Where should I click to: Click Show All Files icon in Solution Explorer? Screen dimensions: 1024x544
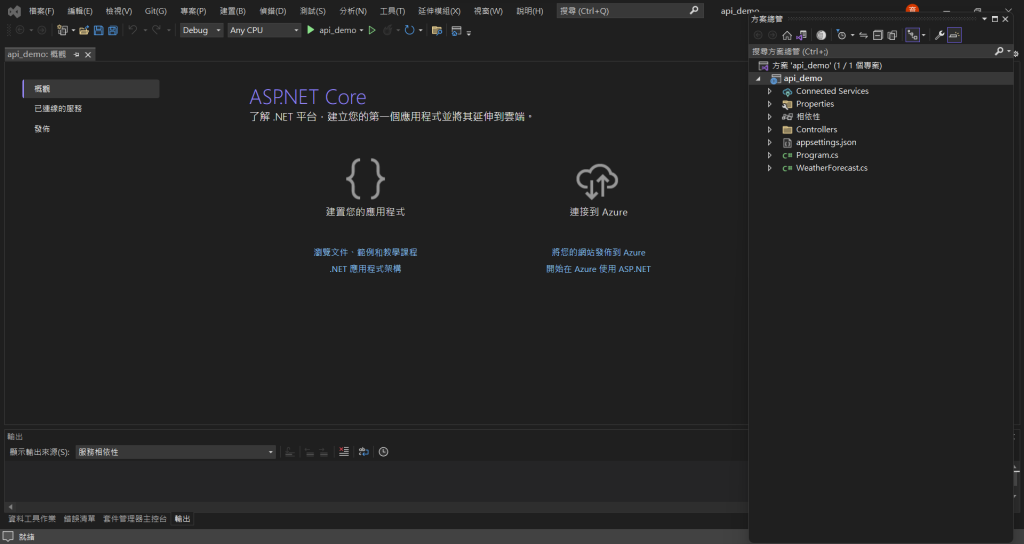(x=892, y=35)
